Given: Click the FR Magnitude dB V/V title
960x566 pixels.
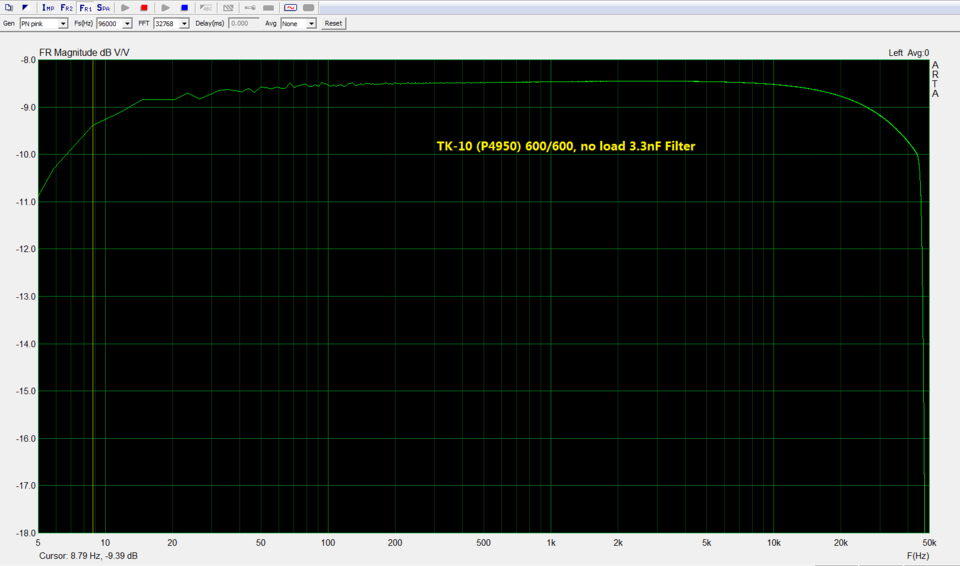Looking at the screenshot, I should point(84,53).
